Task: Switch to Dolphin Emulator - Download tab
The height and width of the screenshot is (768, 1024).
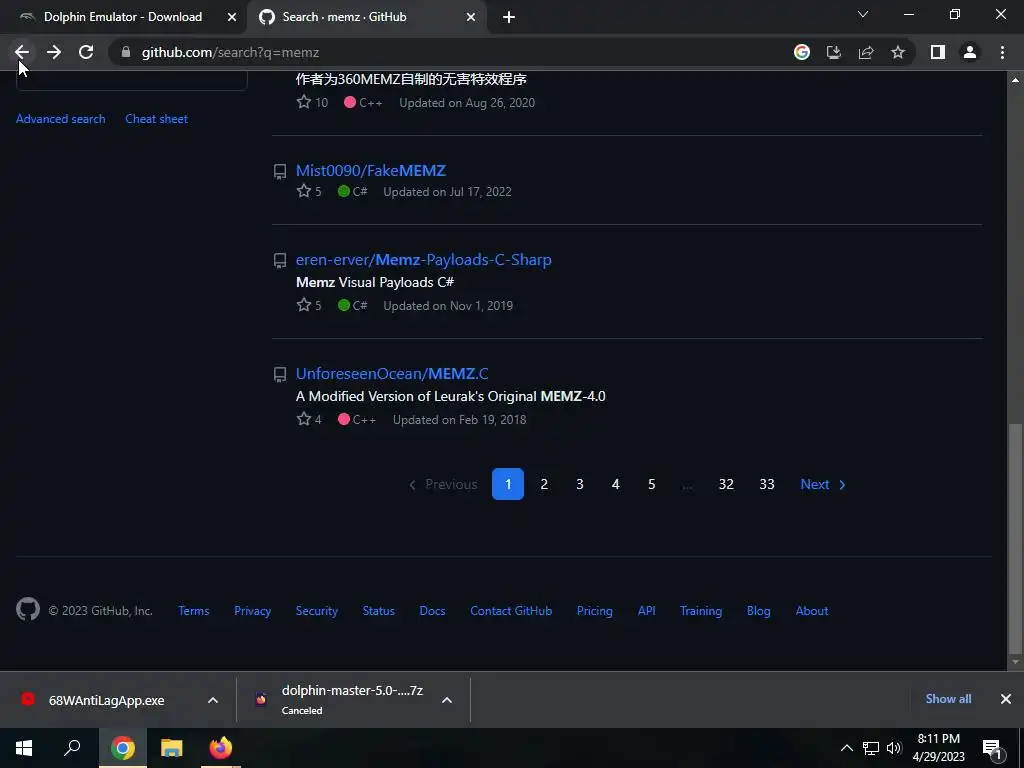Action: [123, 17]
